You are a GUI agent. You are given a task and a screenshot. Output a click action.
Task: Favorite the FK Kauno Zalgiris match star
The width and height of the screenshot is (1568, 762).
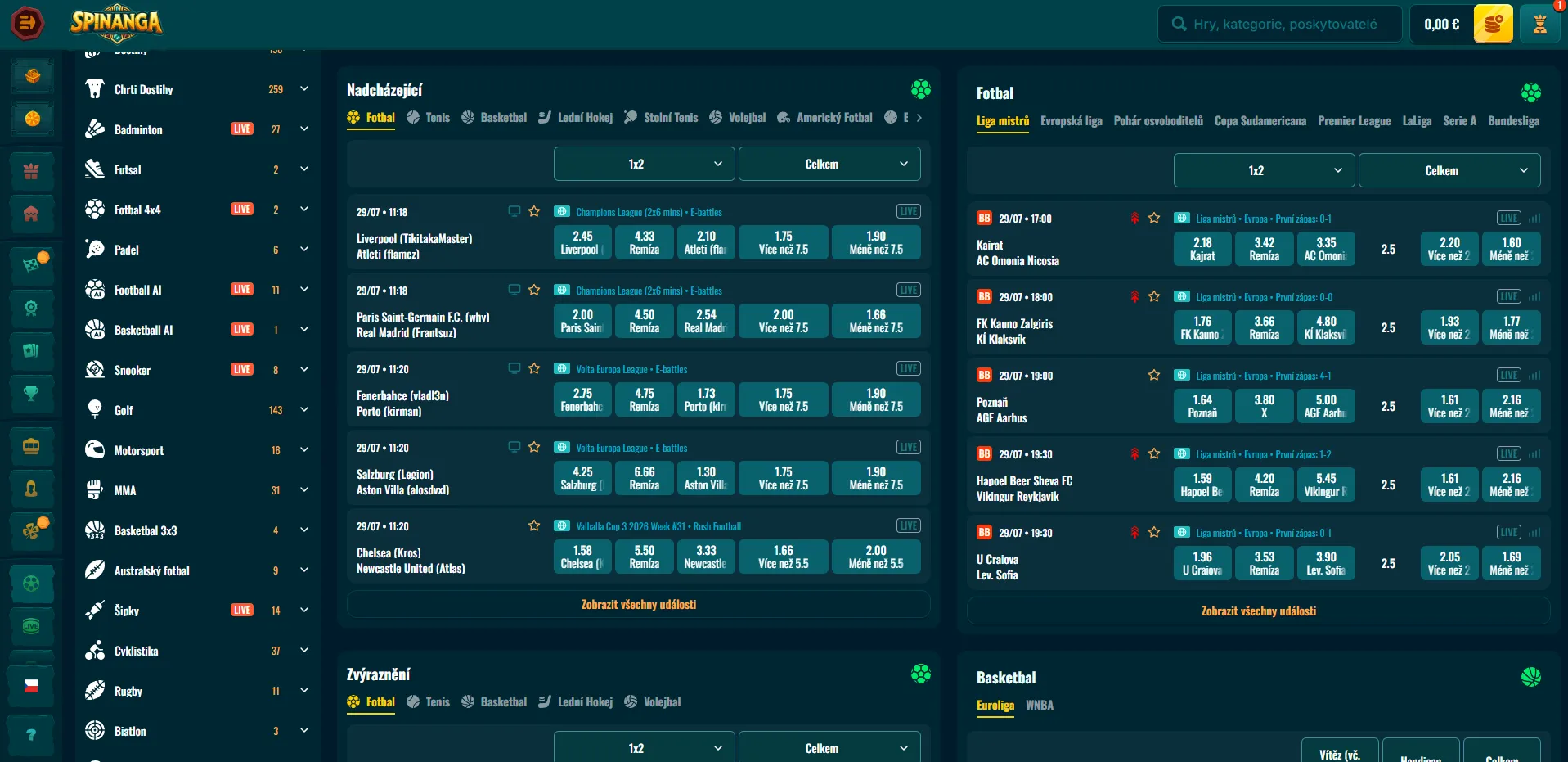click(x=1154, y=296)
